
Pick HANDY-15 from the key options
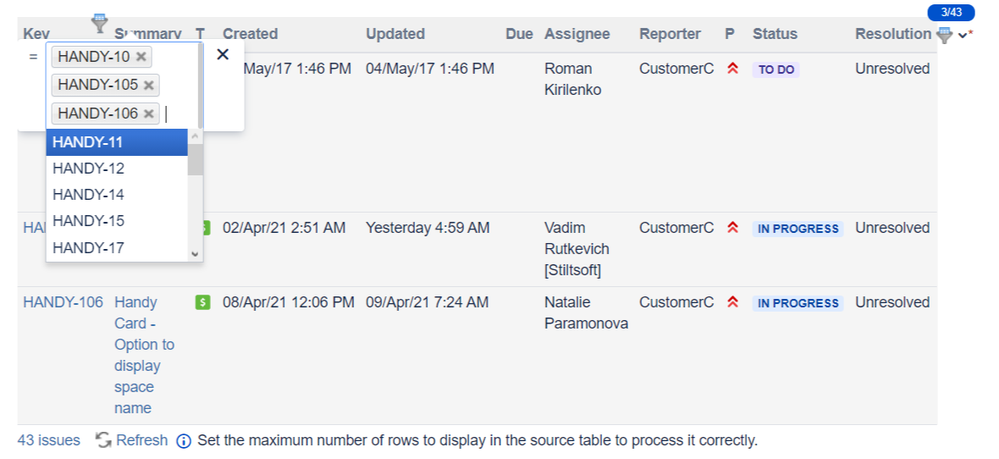117,221
